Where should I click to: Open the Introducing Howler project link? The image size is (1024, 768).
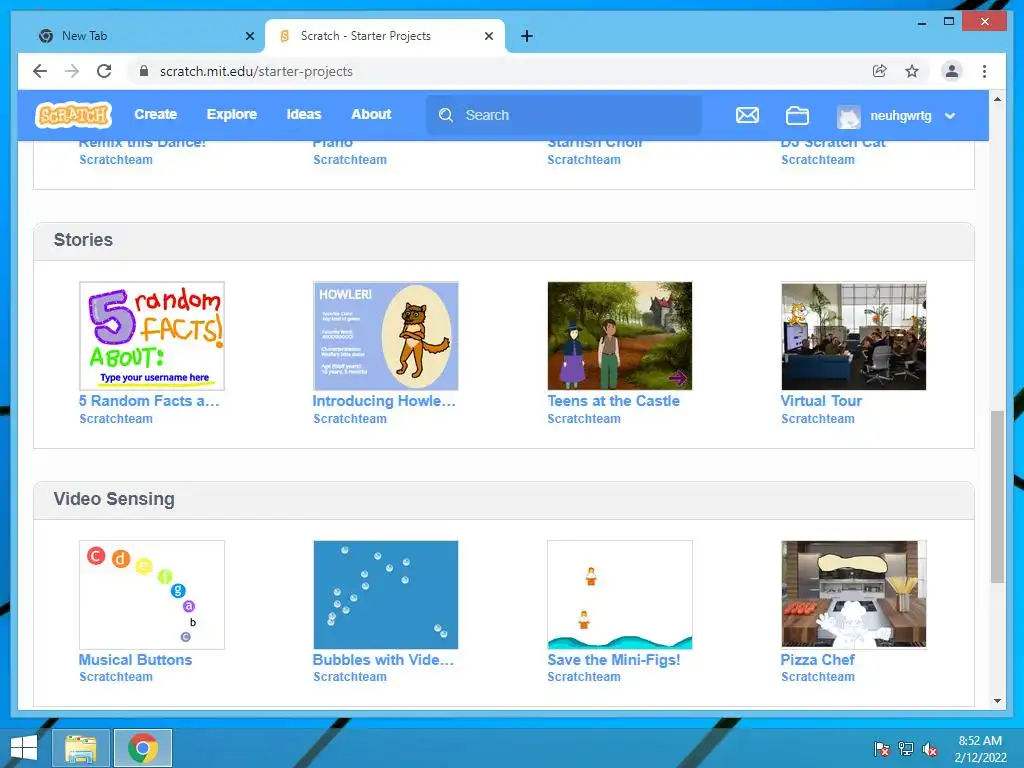pyautogui.click(x=384, y=401)
